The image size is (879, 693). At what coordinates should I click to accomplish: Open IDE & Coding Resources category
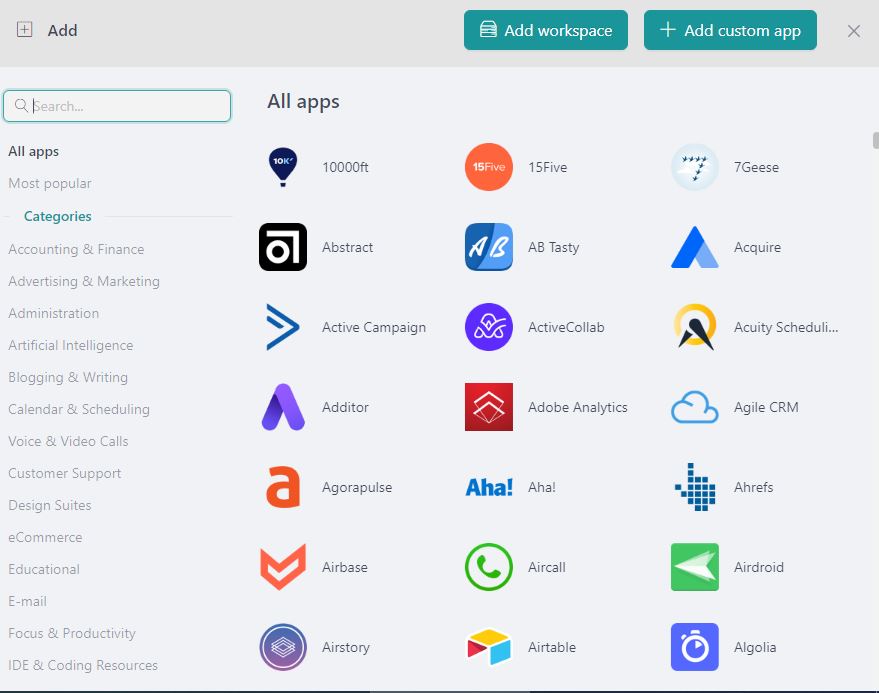pos(83,665)
